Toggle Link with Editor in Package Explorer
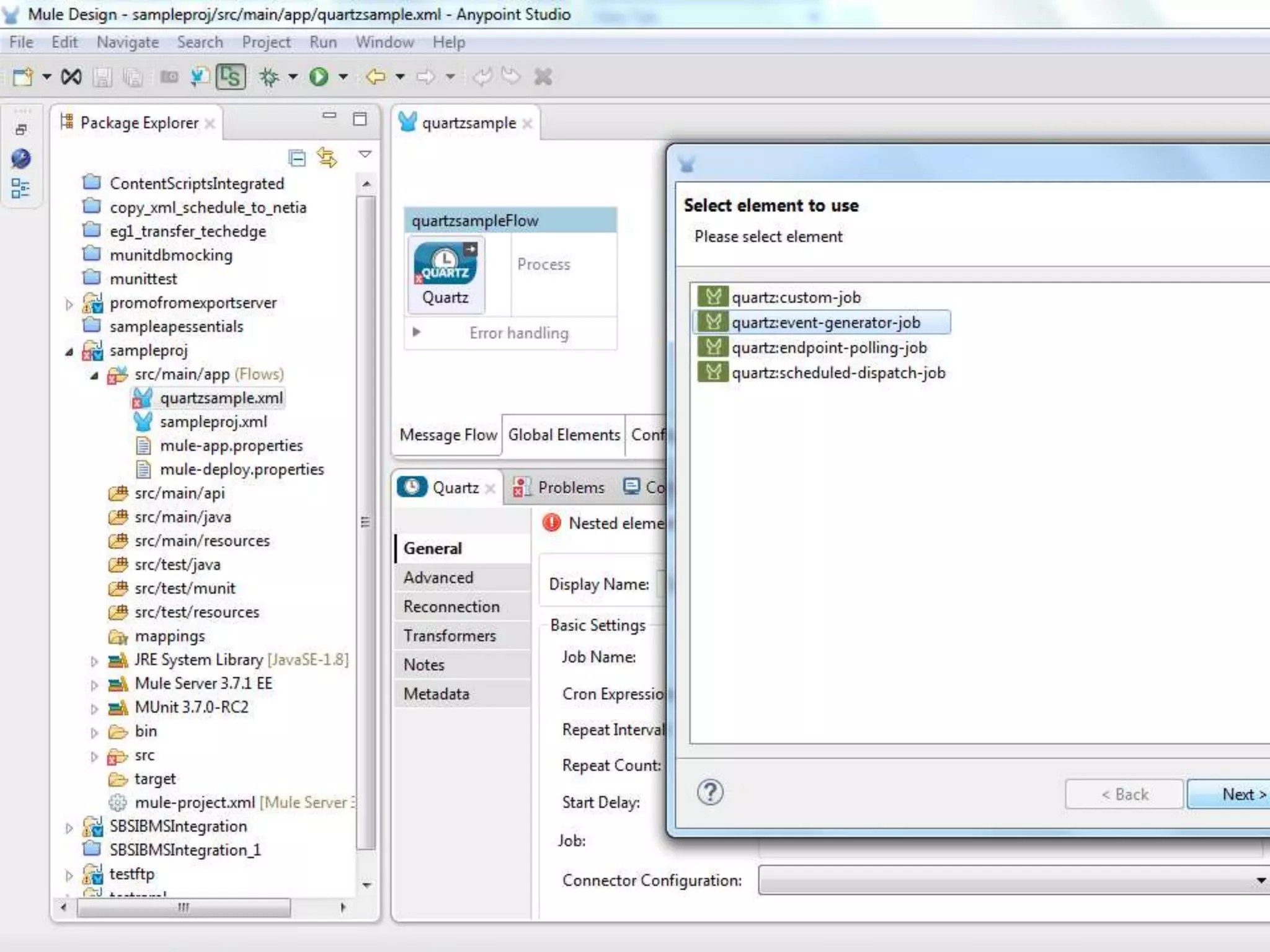Viewport: 1270px width, 952px height. click(327, 158)
